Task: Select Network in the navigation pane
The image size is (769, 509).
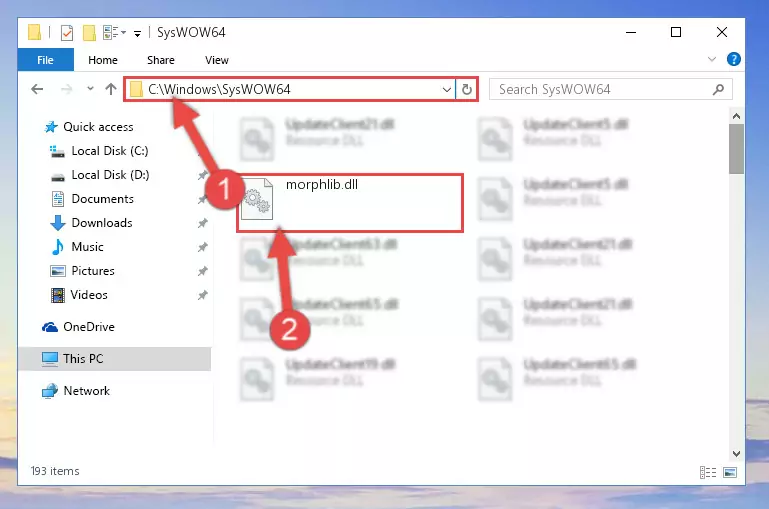Action: pyautogui.click(x=76, y=391)
